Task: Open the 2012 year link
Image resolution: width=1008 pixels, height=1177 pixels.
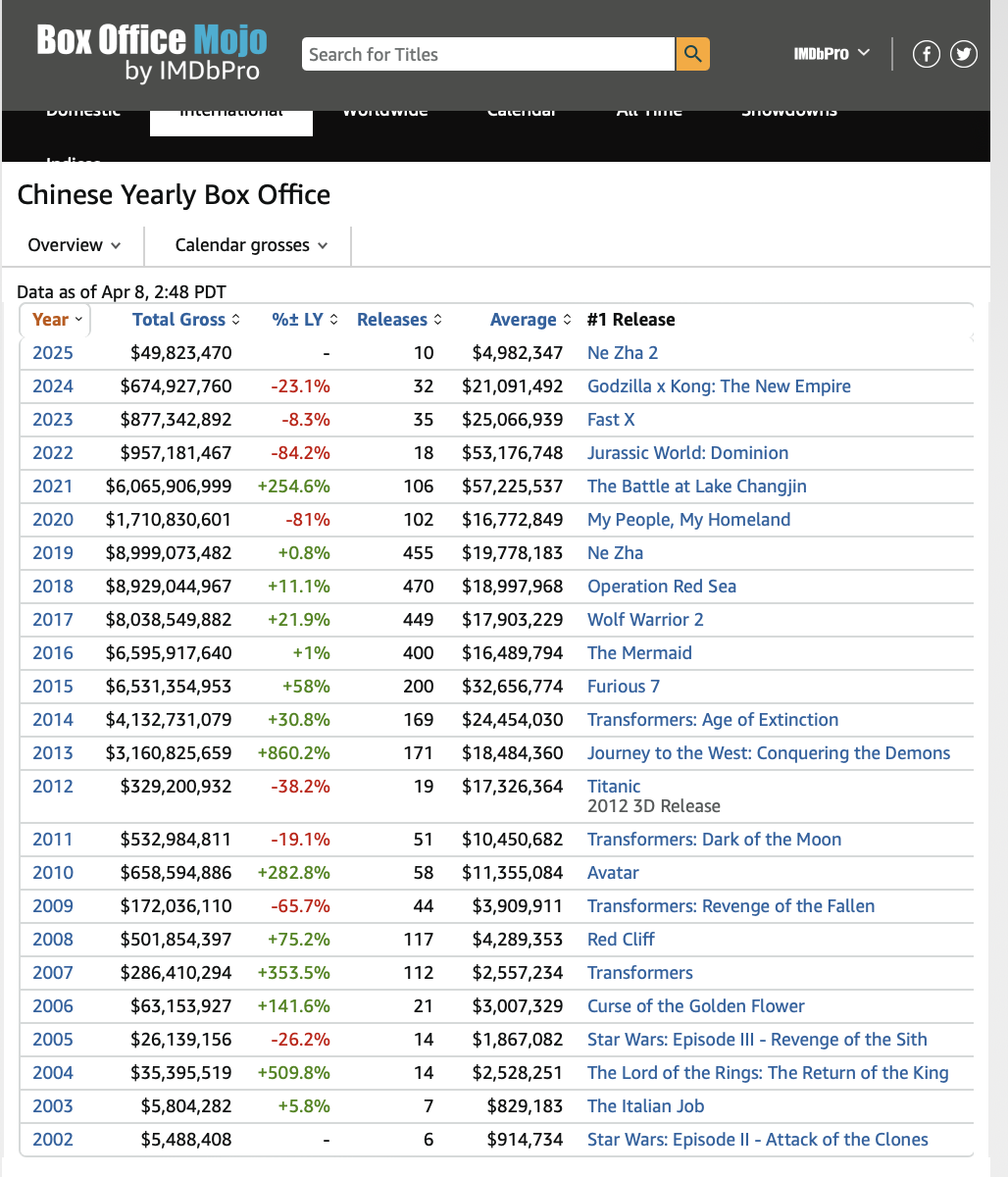Action: (53, 787)
